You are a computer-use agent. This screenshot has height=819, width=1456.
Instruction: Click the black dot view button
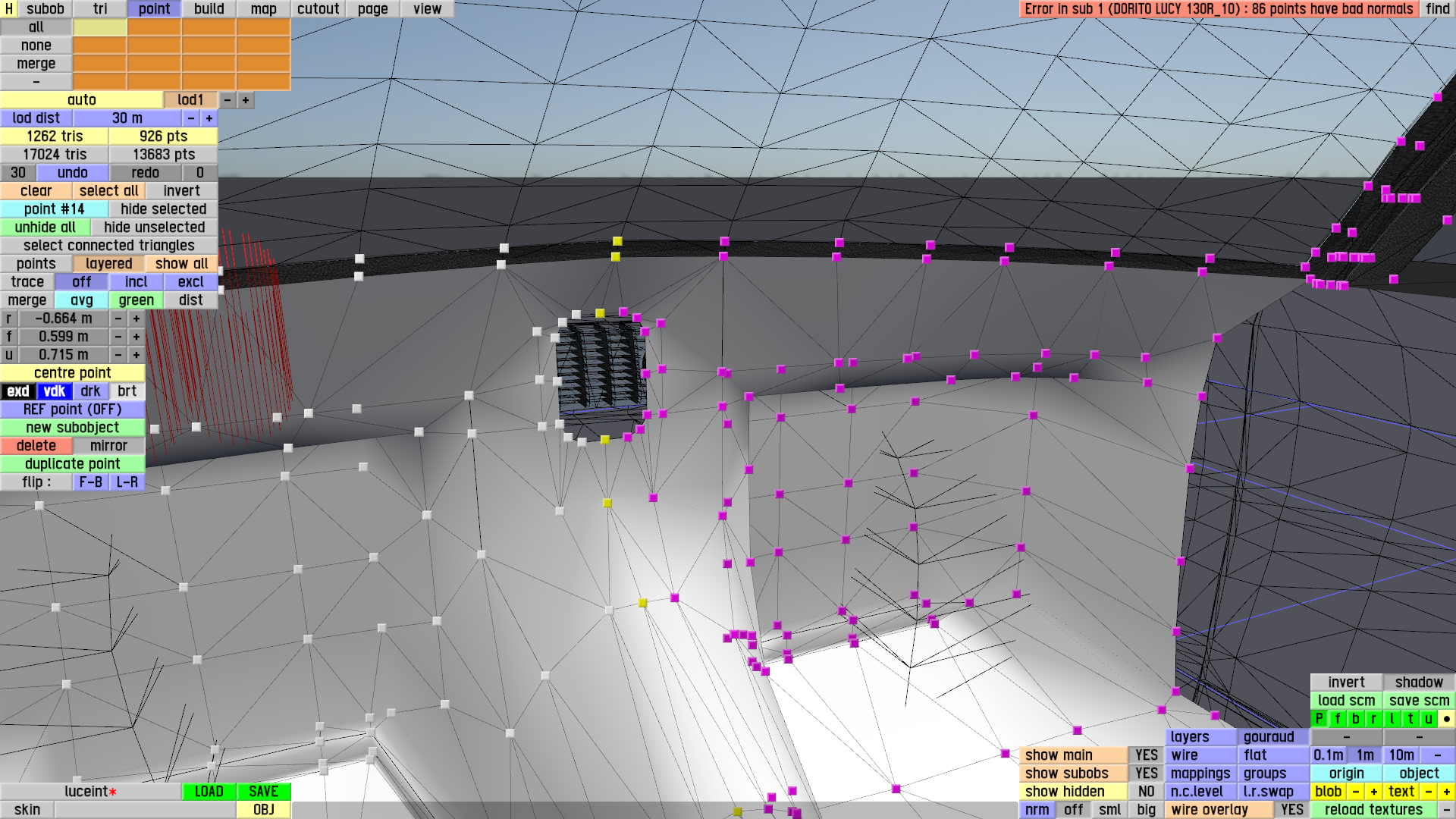(1446, 719)
